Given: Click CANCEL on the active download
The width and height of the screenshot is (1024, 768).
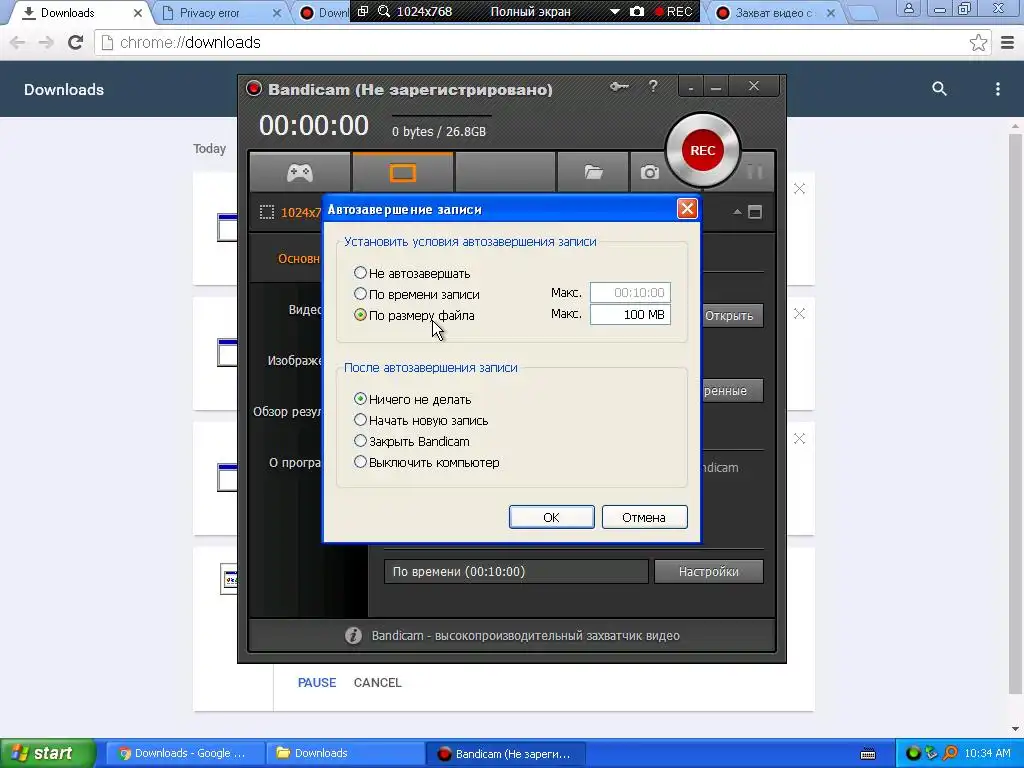Looking at the screenshot, I should click(x=377, y=682).
